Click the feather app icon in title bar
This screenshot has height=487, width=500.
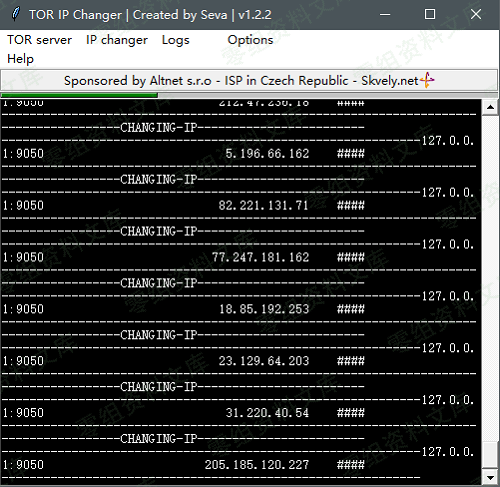click(15, 14)
